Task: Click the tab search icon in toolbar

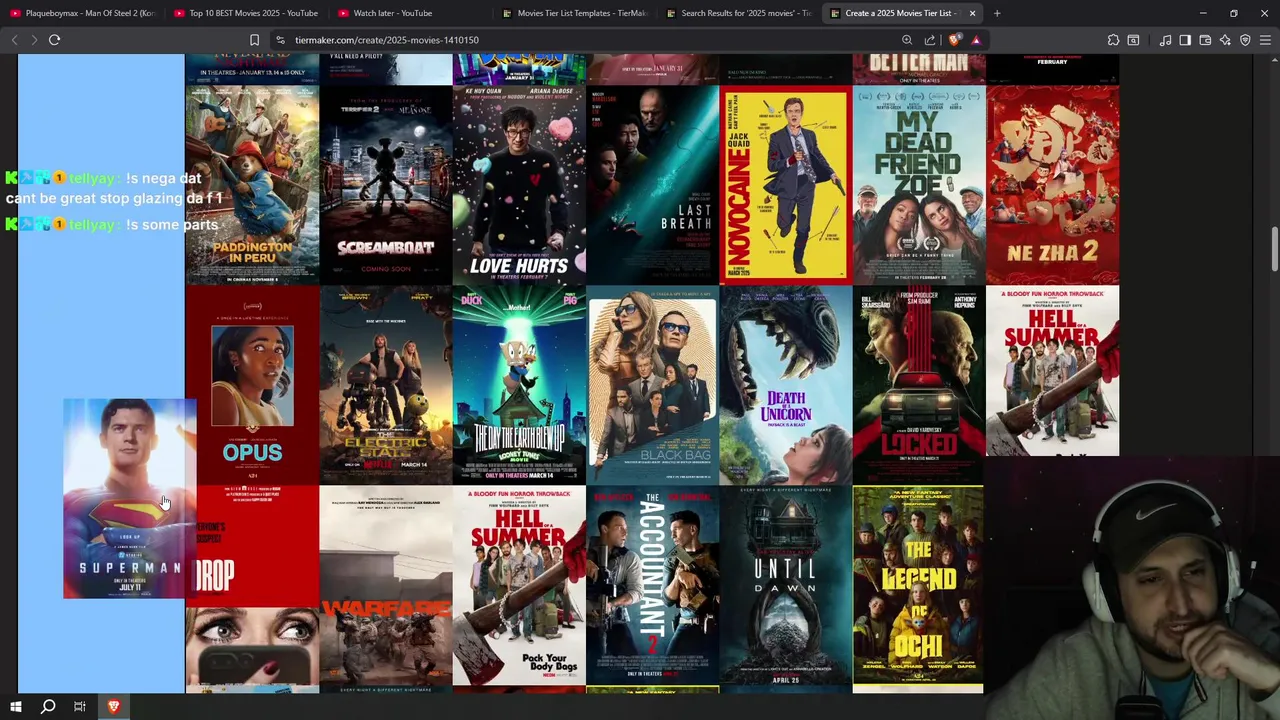Action: (1133, 40)
